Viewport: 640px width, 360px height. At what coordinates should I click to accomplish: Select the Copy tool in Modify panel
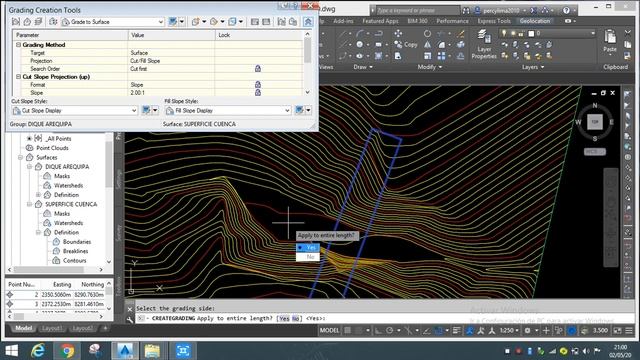click(406, 44)
